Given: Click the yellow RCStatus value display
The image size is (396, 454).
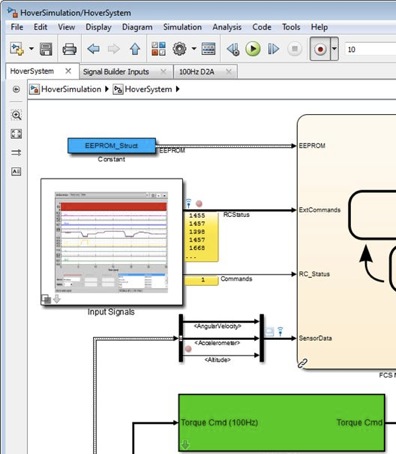Looking at the screenshot, I should click(x=201, y=236).
